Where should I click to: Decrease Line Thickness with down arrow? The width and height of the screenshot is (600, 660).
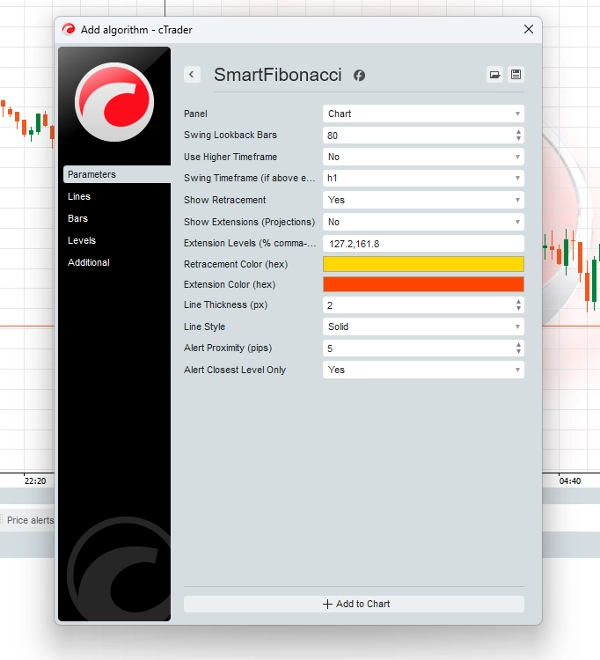[x=518, y=309]
